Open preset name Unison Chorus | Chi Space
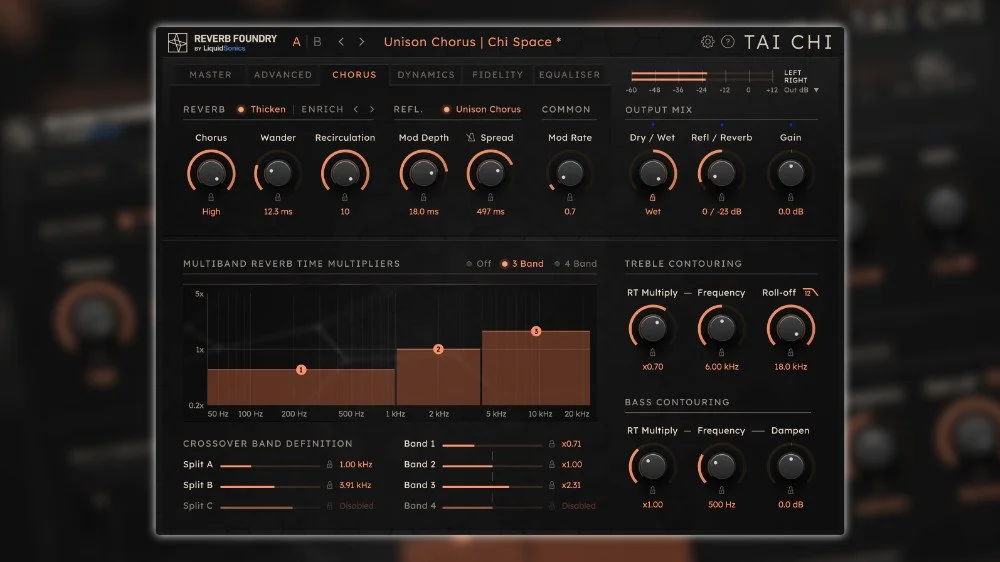1000x562 pixels. click(472, 42)
